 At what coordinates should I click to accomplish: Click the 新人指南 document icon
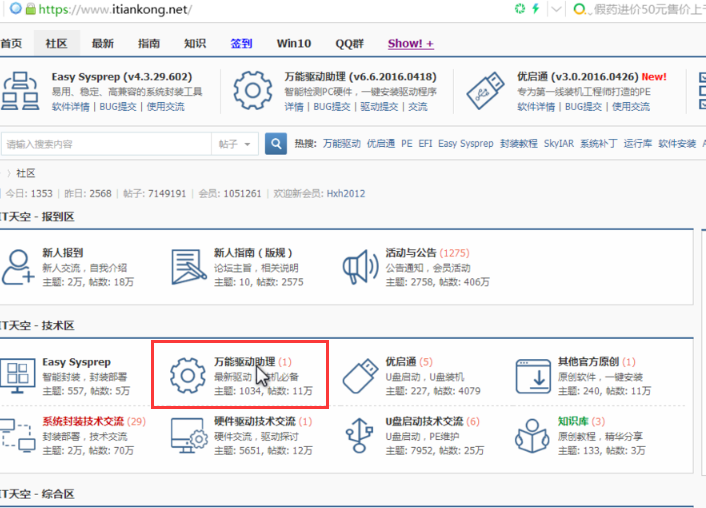[x=187, y=266]
